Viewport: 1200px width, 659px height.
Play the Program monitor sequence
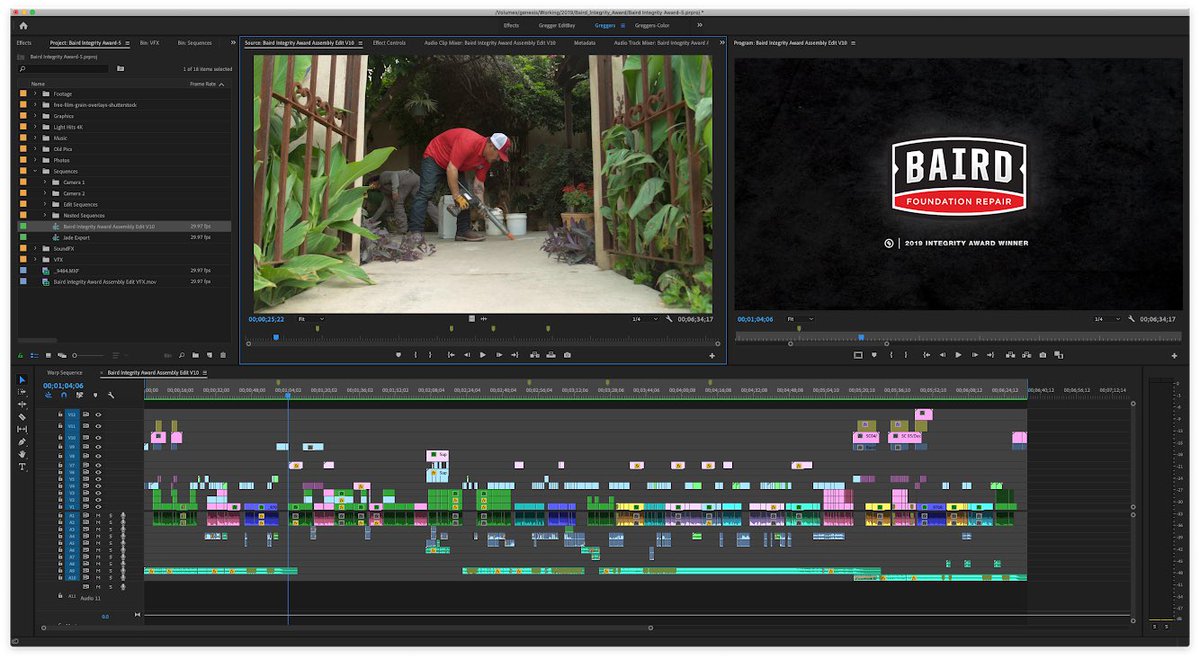pos(958,355)
